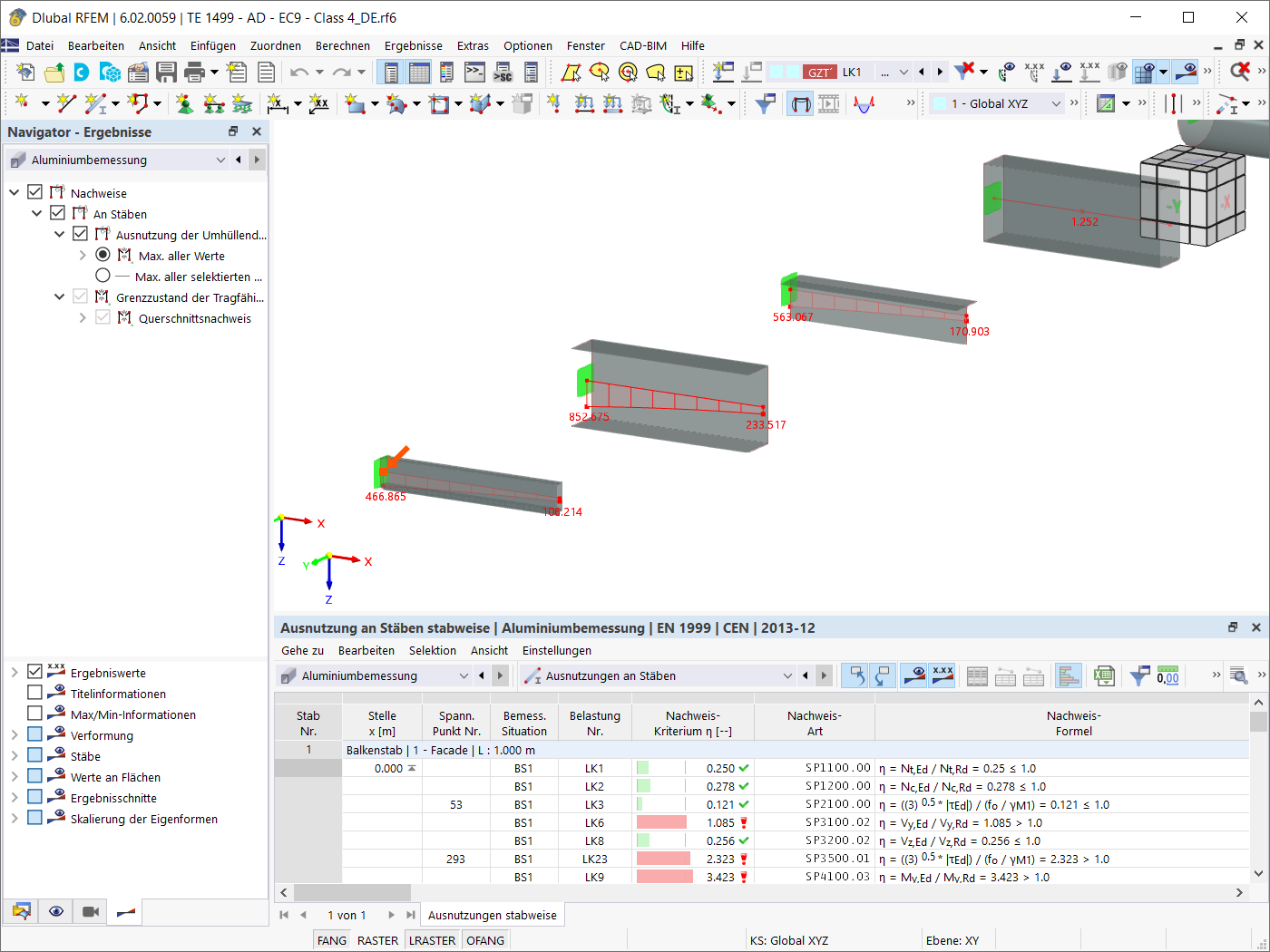This screenshot has height=952, width=1270.
Task: Click the camera icon at navigator bottom
Action: tap(91, 911)
